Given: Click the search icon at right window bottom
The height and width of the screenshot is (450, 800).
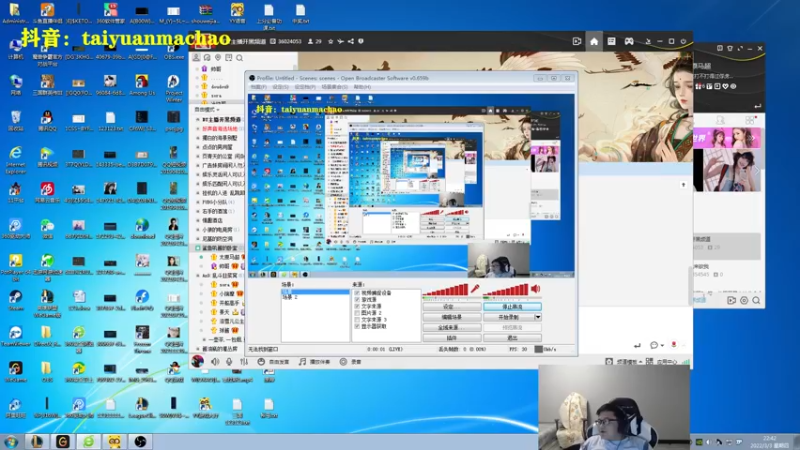Looking at the screenshot, I should pyautogui.click(x=757, y=301).
